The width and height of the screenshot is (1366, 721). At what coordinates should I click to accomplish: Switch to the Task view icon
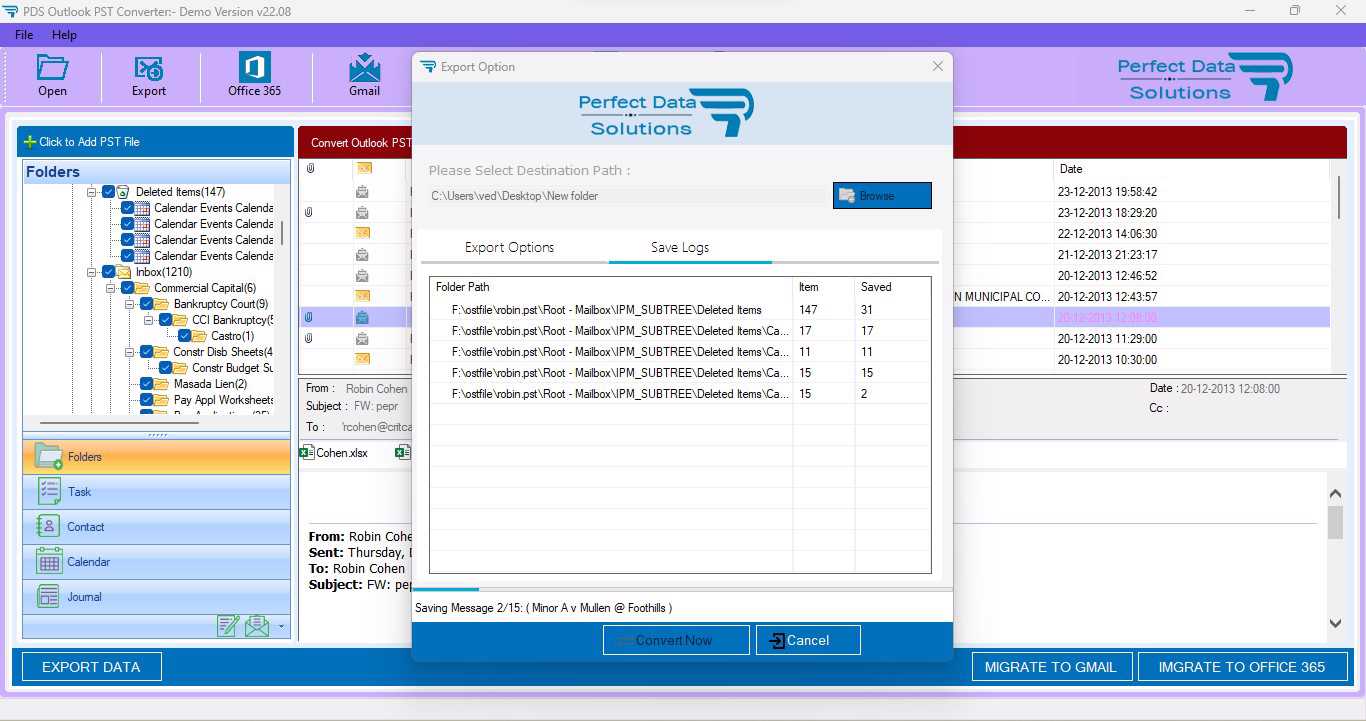coord(49,491)
